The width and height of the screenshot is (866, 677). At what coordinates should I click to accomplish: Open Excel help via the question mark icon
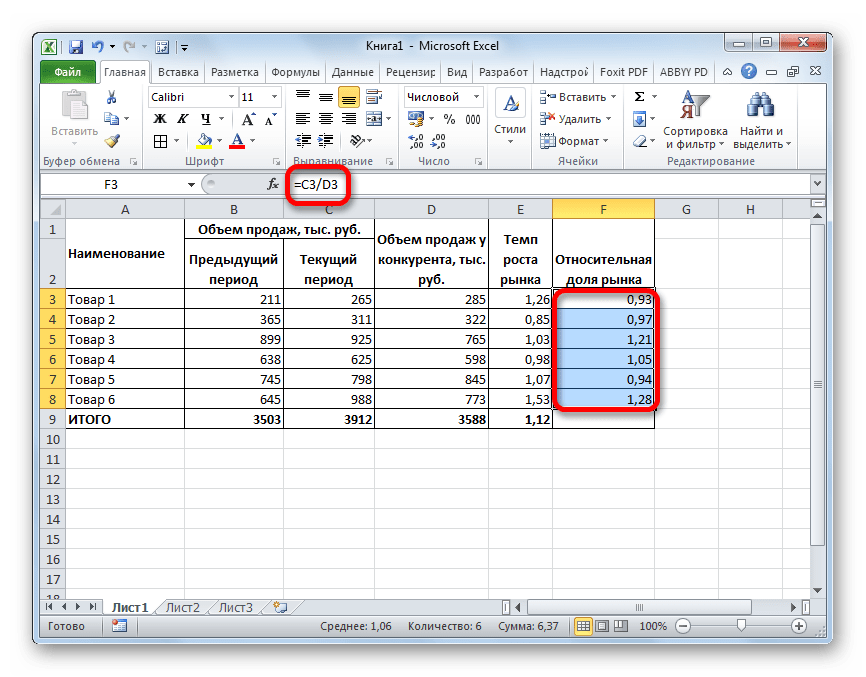coord(749,71)
